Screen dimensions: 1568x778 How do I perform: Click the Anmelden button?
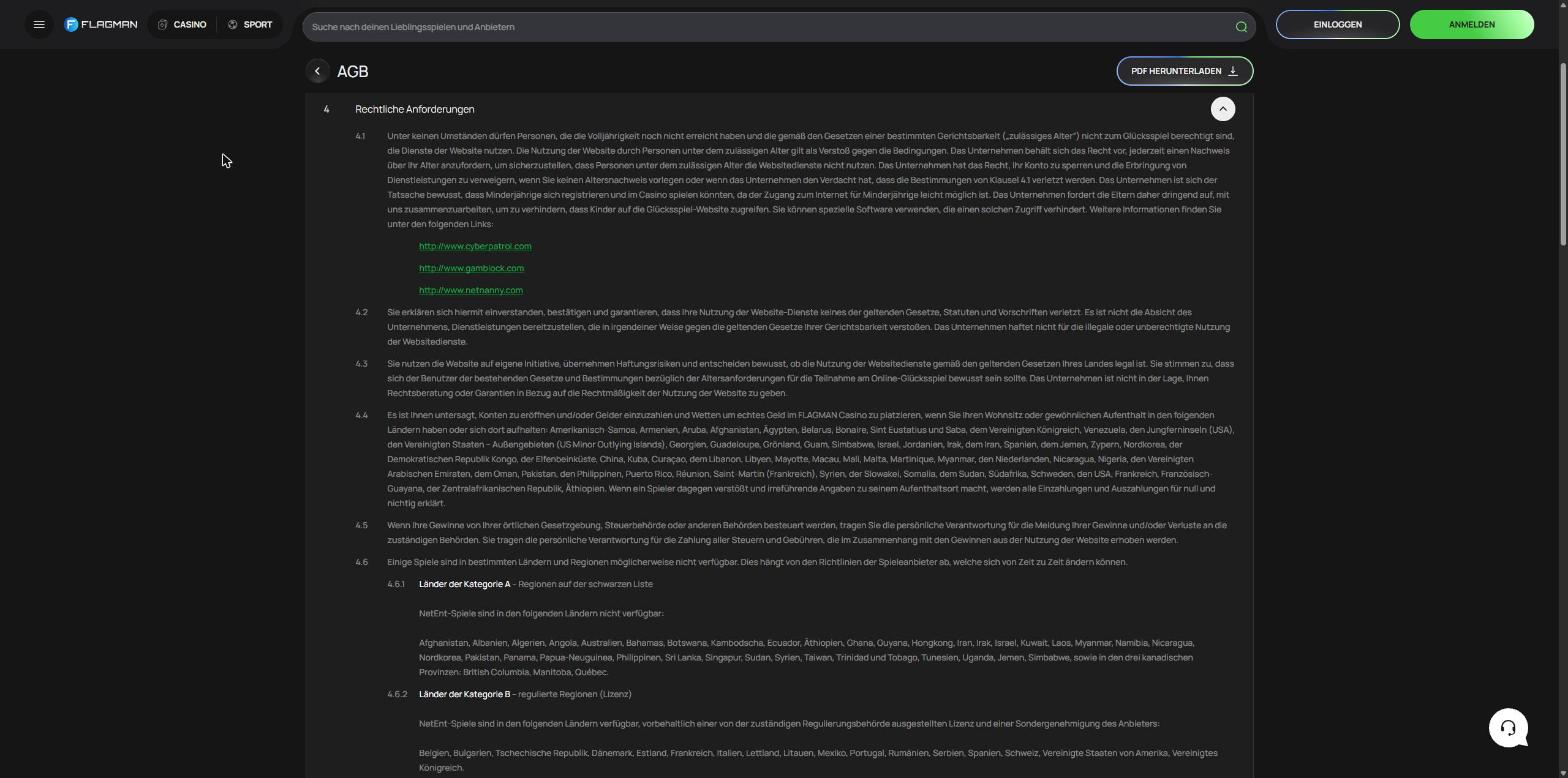1471,25
